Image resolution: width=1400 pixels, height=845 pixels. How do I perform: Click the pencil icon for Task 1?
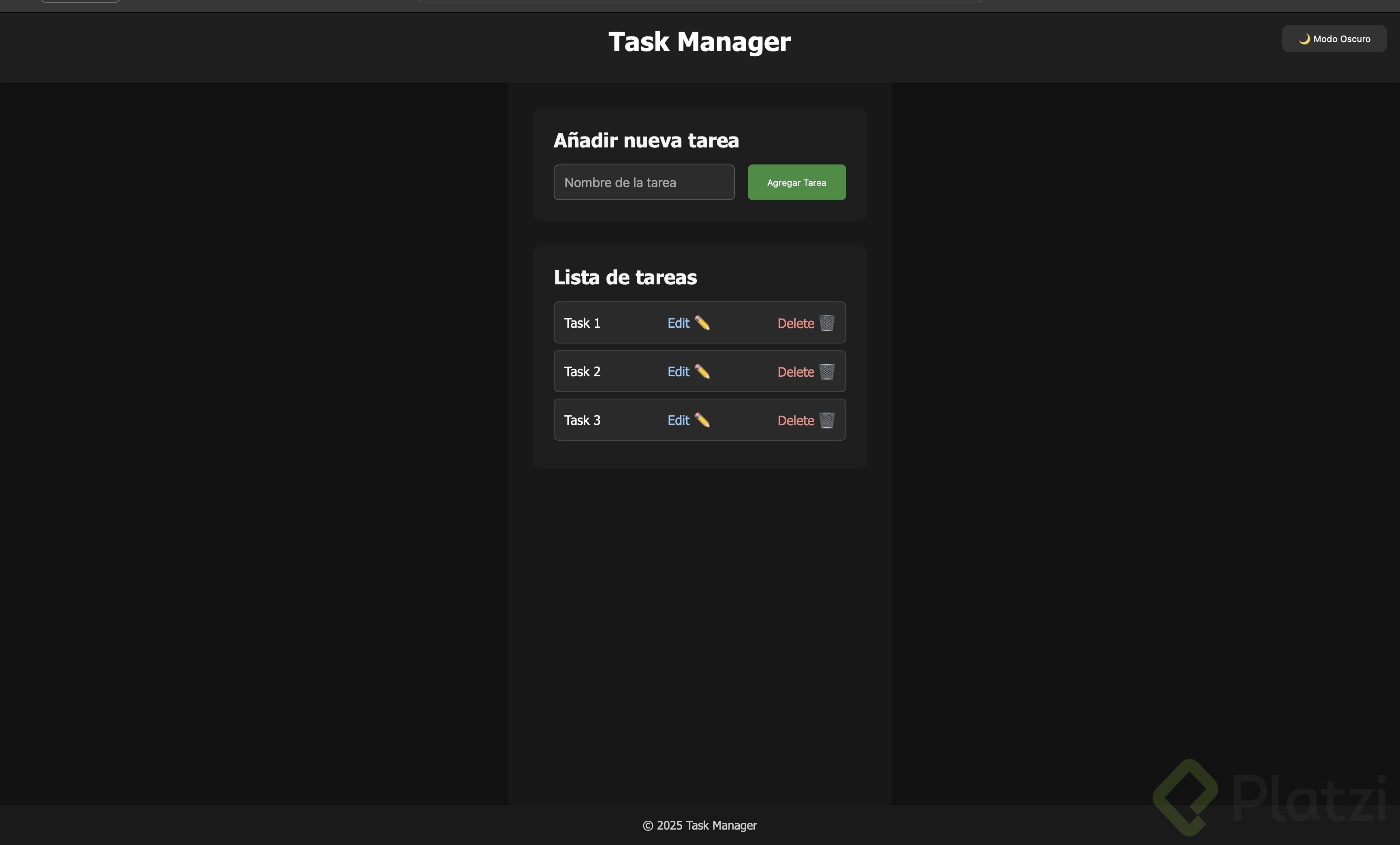(x=702, y=323)
